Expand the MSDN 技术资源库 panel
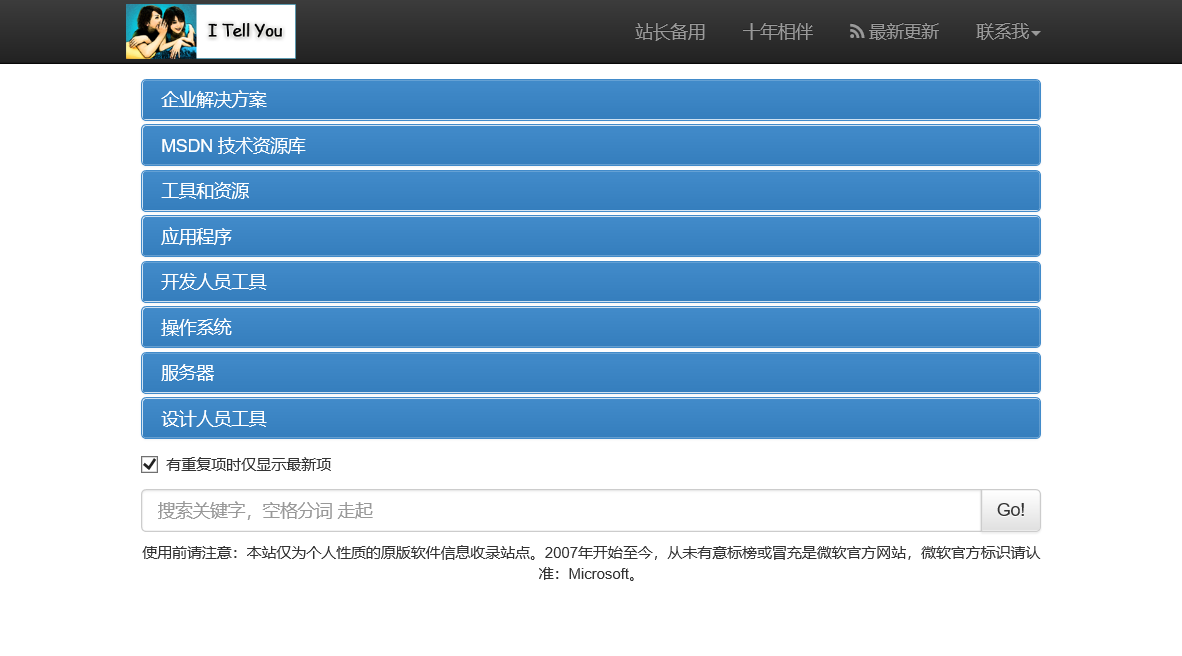The height and width of the screenshot is (656, 1182). click(x=591, y=146)
